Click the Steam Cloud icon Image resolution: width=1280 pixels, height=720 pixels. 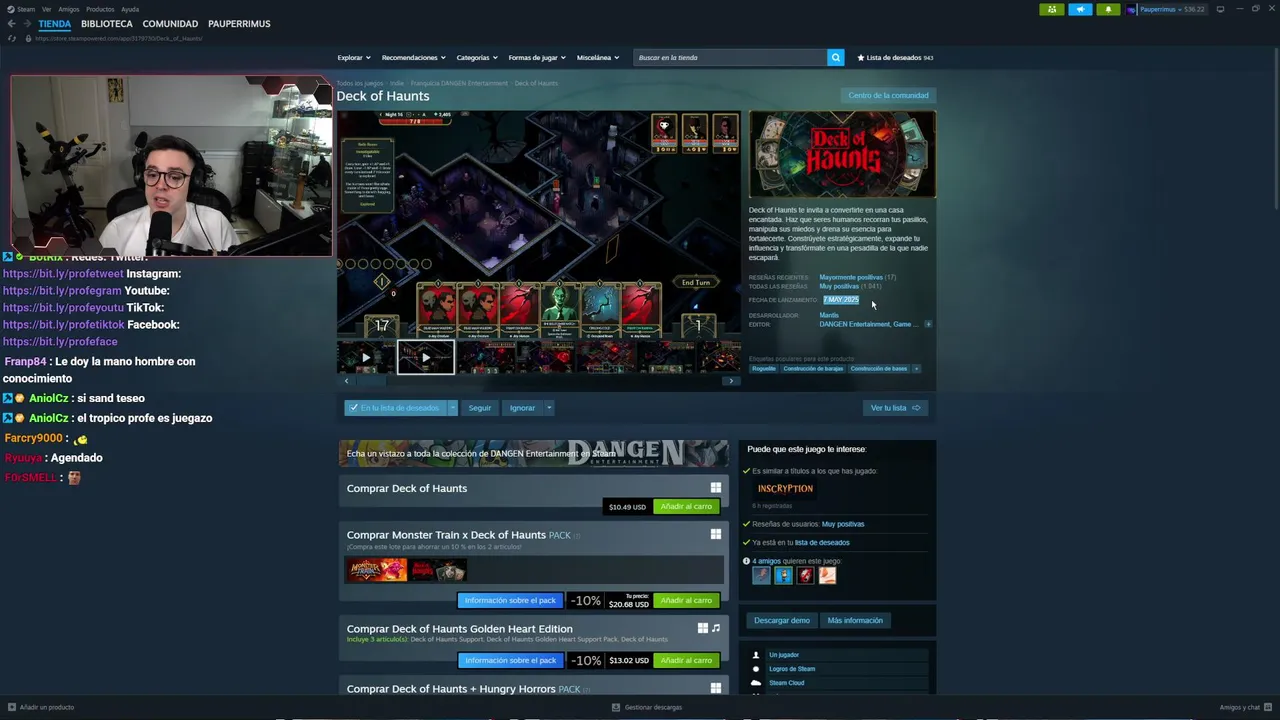756,683
